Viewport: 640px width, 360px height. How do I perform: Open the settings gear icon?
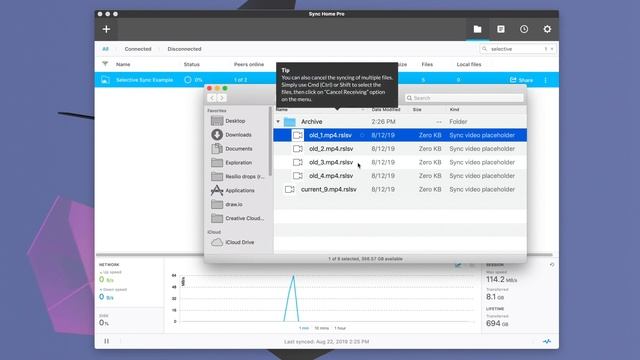(547, 29)
